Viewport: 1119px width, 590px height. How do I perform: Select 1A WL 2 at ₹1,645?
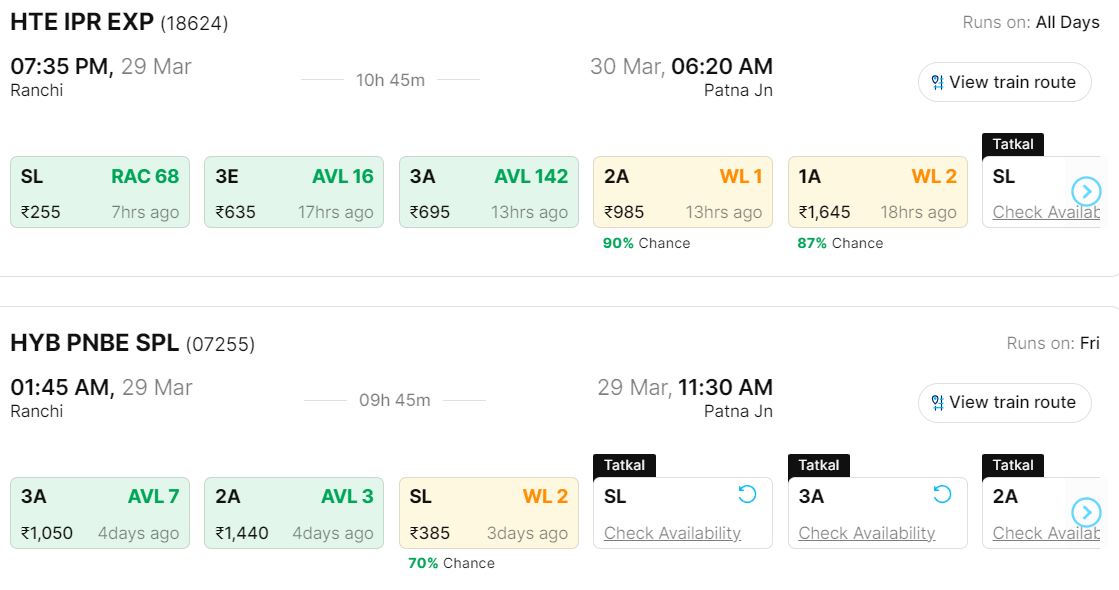(877, 192)
